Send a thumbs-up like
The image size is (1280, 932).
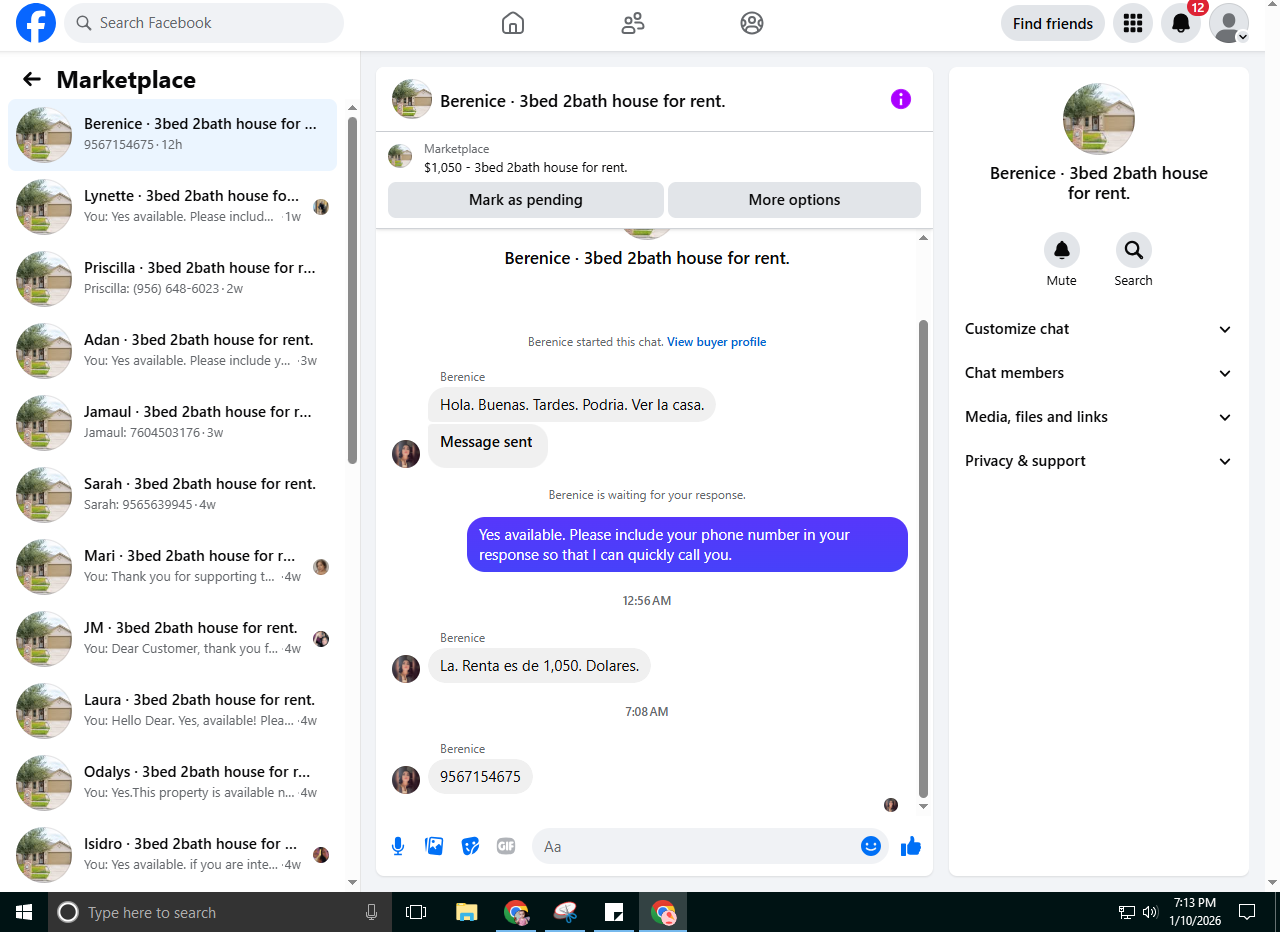pos(911,846)
